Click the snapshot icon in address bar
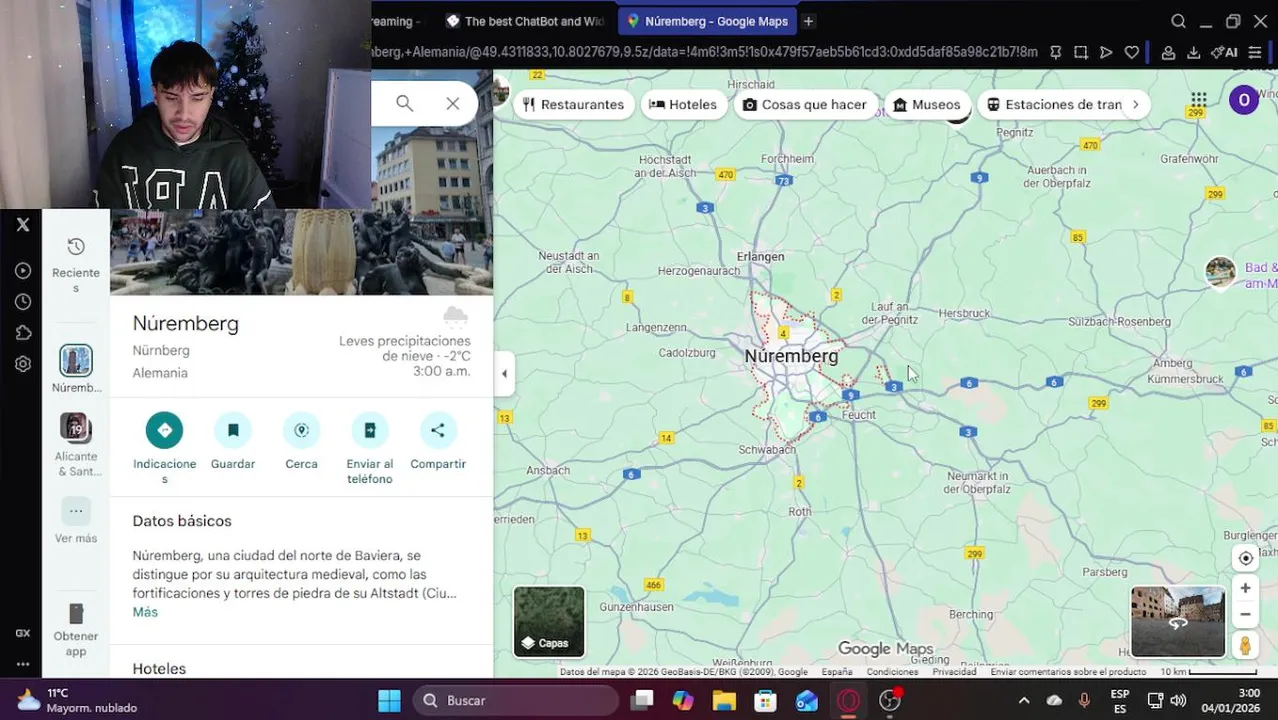Screen dimensions: 1278x720 click(x=1080, y=52)
